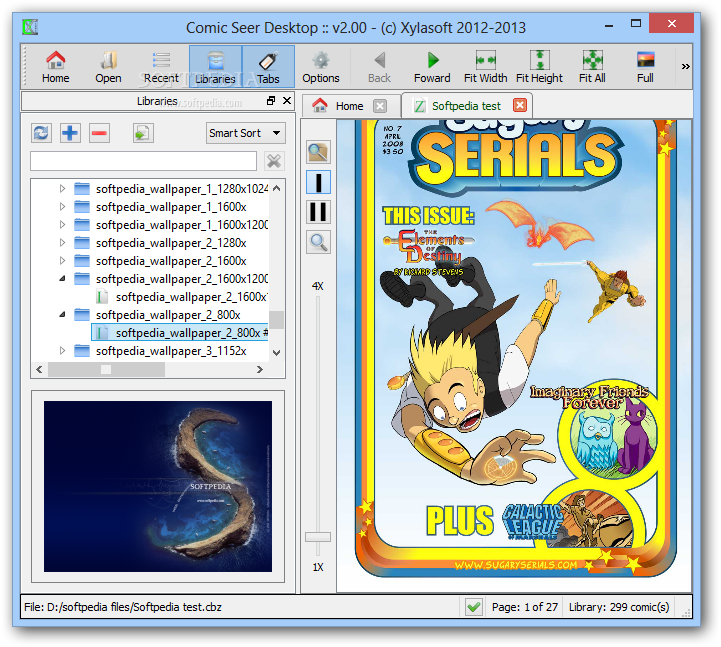Expand softpedia_wallpaper_1_1280x1024 folder
Image resolution: width=721 pixels, height=647 pixels.
pyautogui.click(x=63, y=189)
